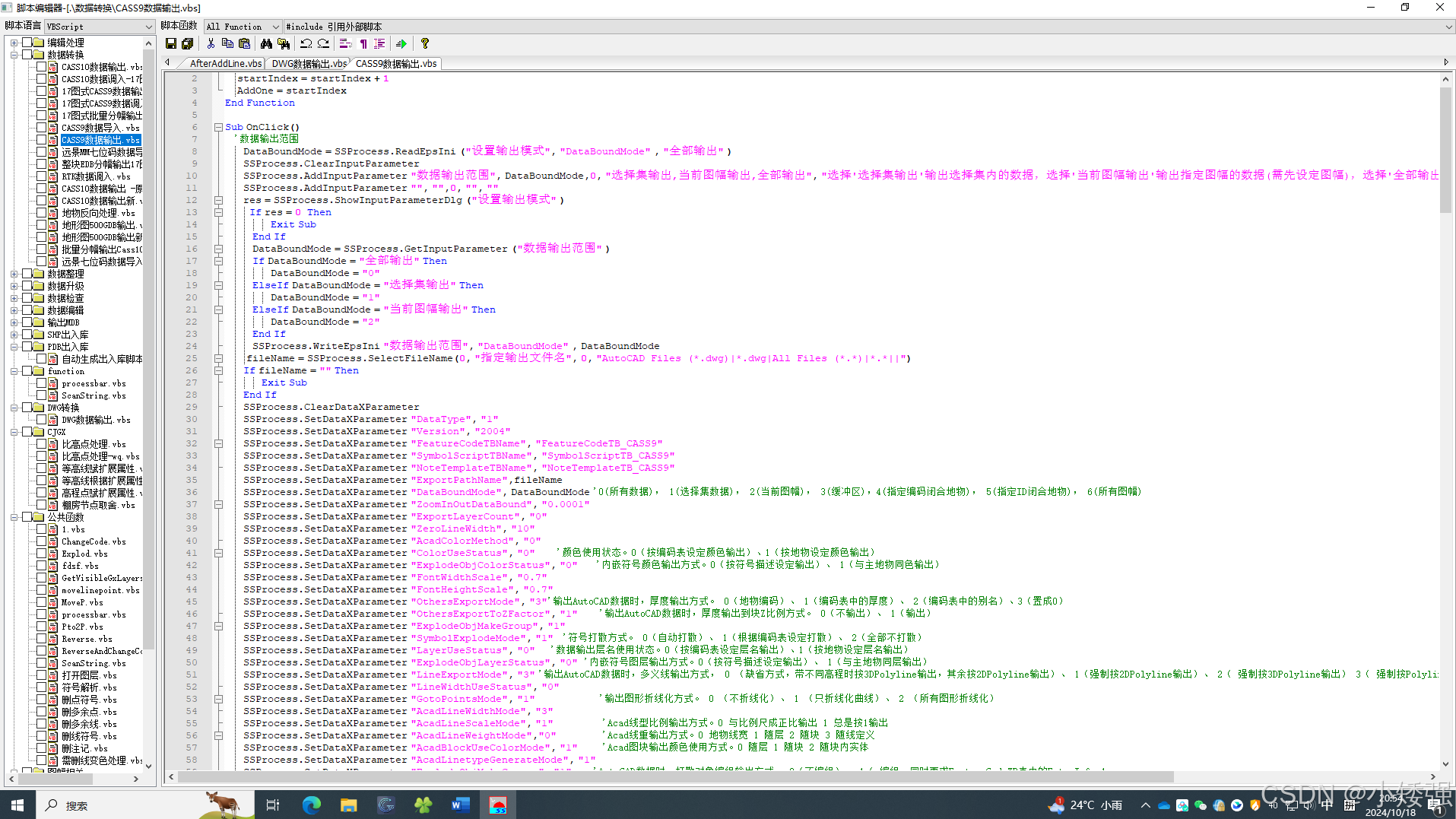
Task: Open help with the question mark icon
Action: (425, 43)
